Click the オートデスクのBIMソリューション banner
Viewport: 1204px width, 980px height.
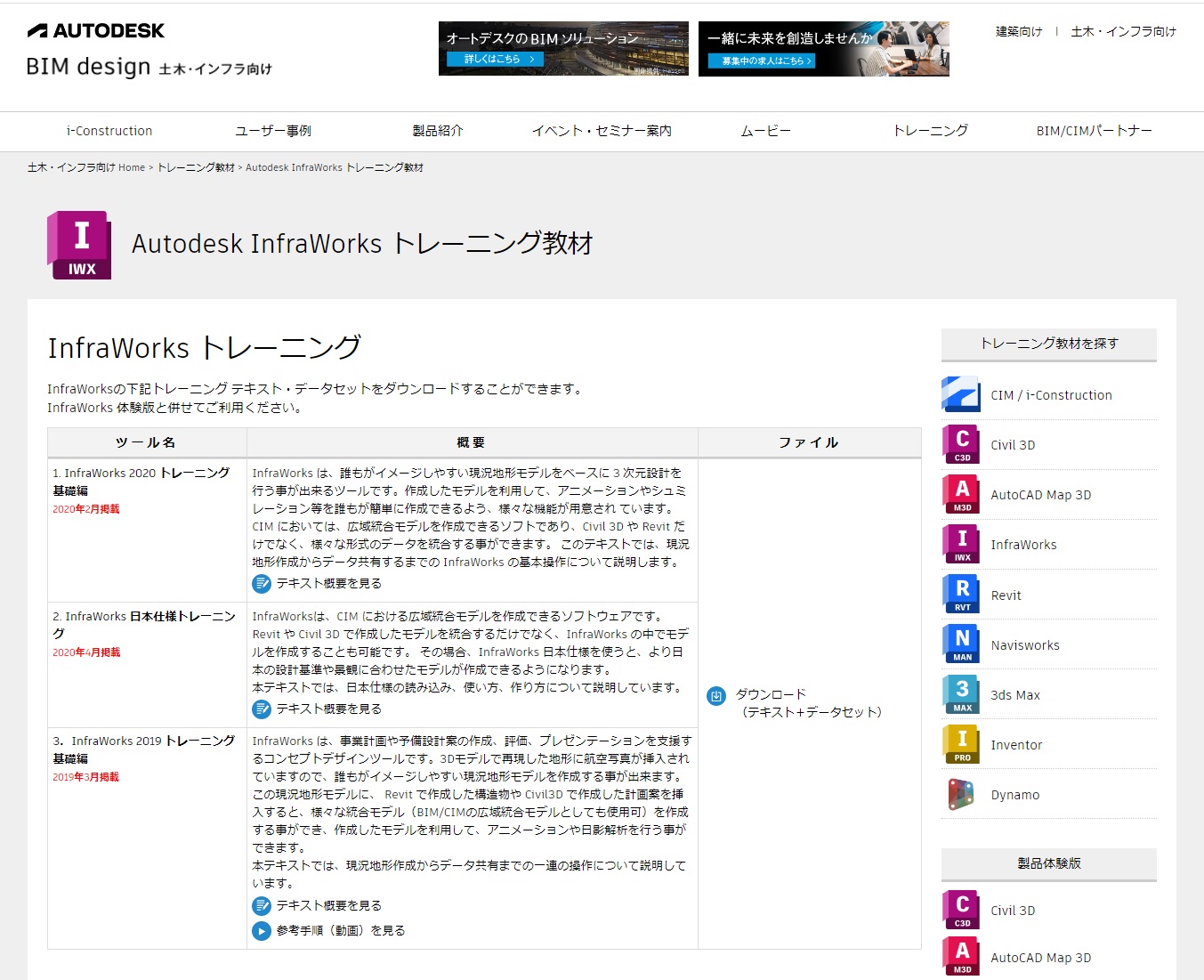tap(563, 49)
